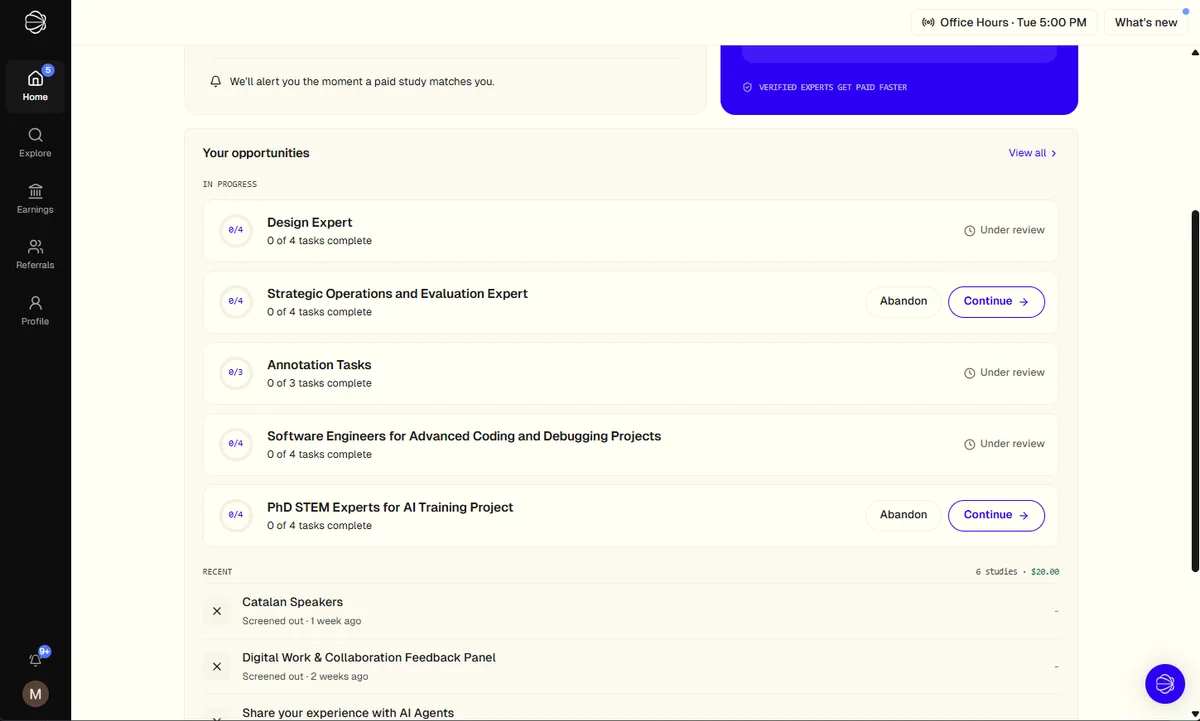This screenshot has width=1200, height=721.
Task: Click Software Engineers Under review clock icon
Action: (x=969, y=444)
